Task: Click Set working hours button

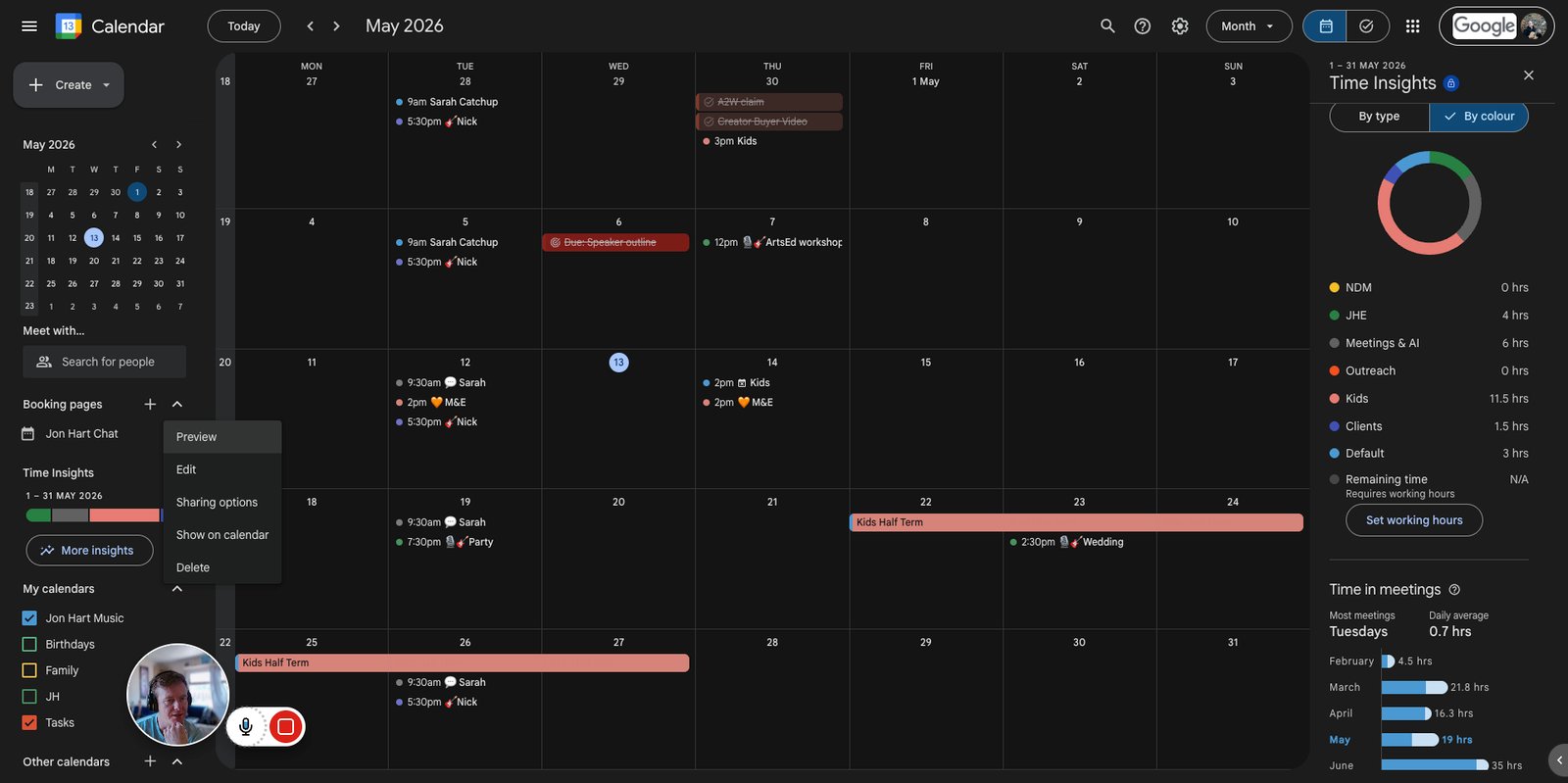Action: click(1414, 520)
